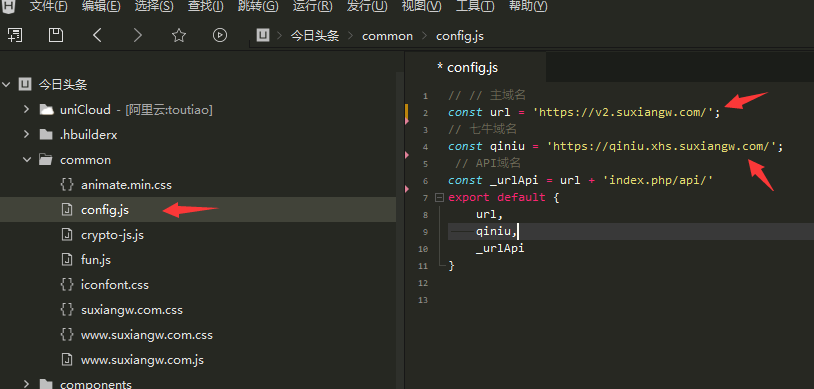Fold the export default block at line 7
814x389 pixels.
pyautogui.click(x=439, y=197)
